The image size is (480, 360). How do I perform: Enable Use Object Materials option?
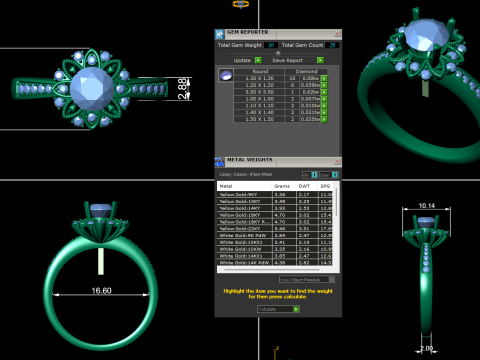click(x=307, y=279)
